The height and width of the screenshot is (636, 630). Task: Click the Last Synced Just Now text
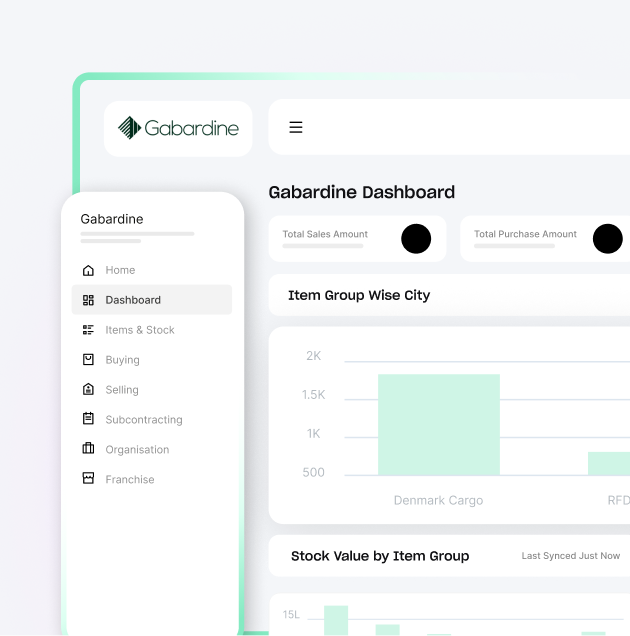571,556
